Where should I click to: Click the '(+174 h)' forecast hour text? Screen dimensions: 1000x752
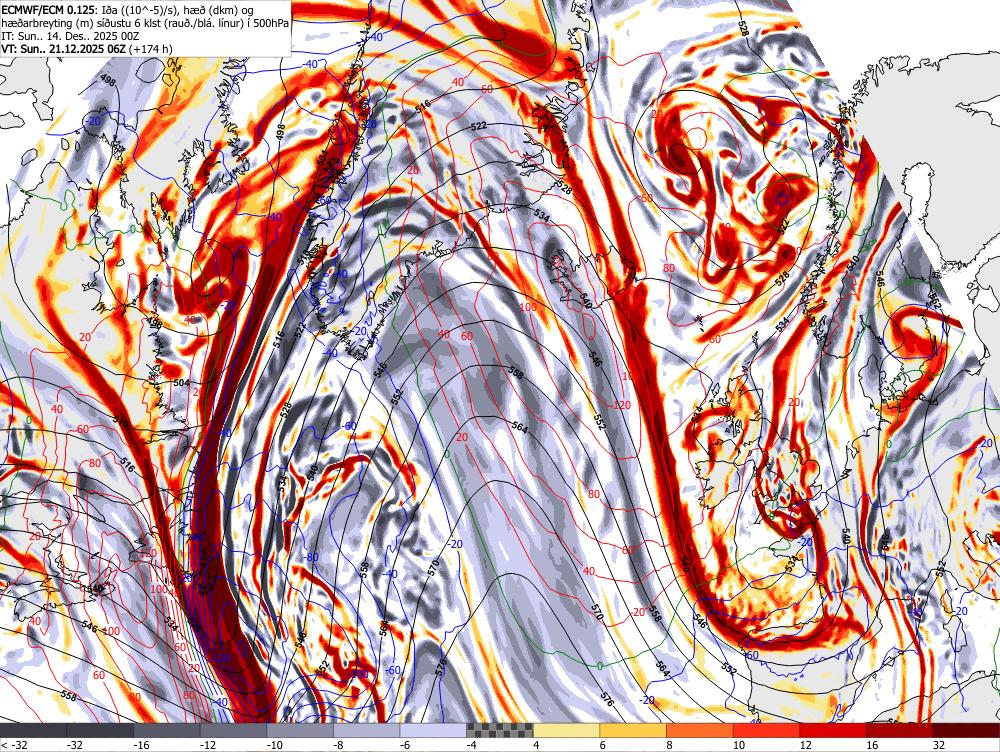click(x=151, y=48)
